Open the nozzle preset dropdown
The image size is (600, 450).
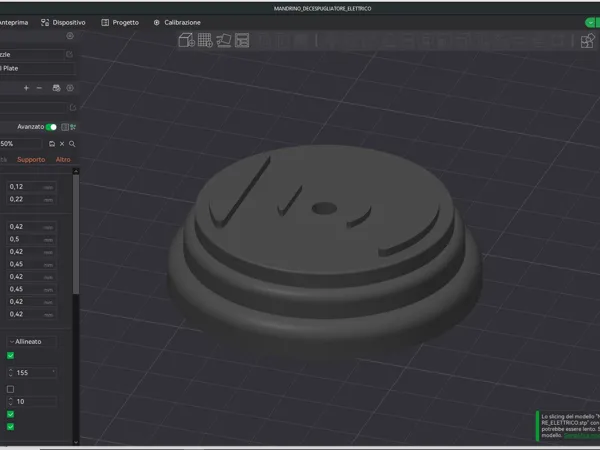pos(32,54)
